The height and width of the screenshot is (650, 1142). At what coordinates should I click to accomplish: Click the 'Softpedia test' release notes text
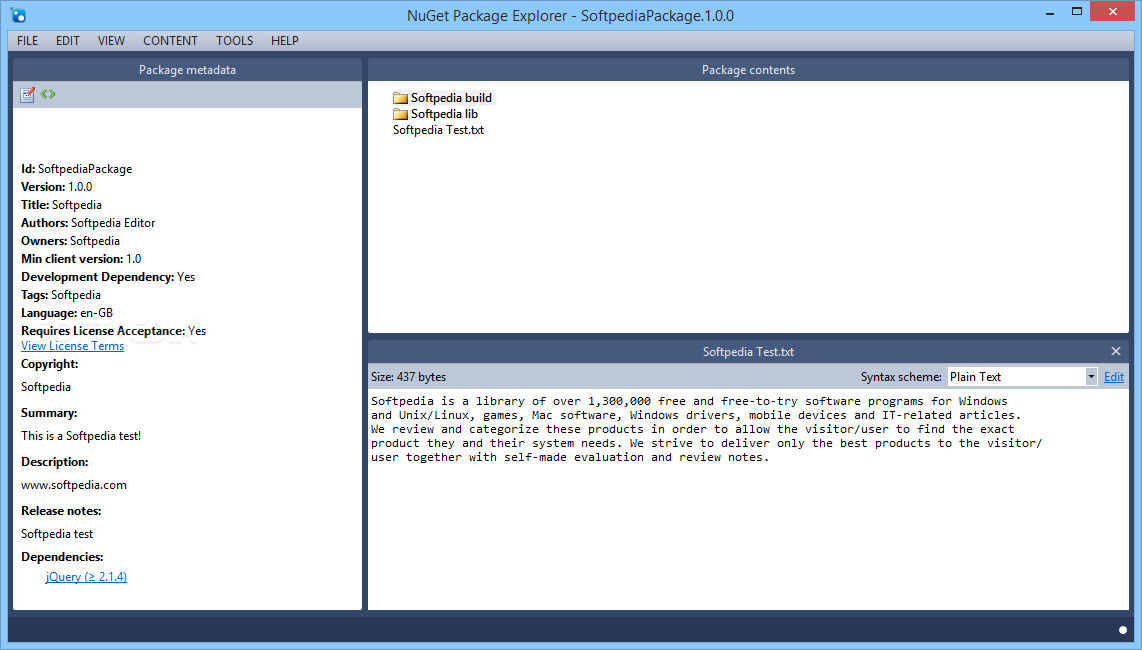pyautogui.click(x=57, y=534)
